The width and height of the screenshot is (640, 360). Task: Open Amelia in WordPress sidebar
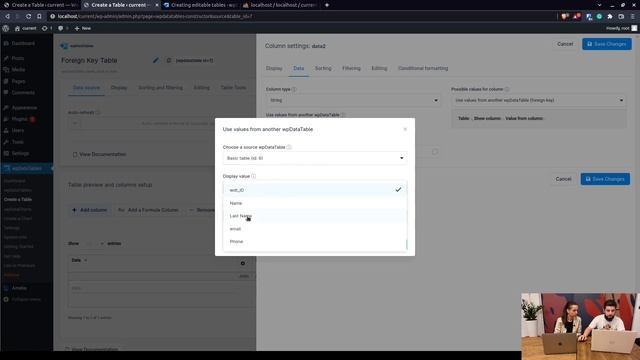click(x=19, y=288)
